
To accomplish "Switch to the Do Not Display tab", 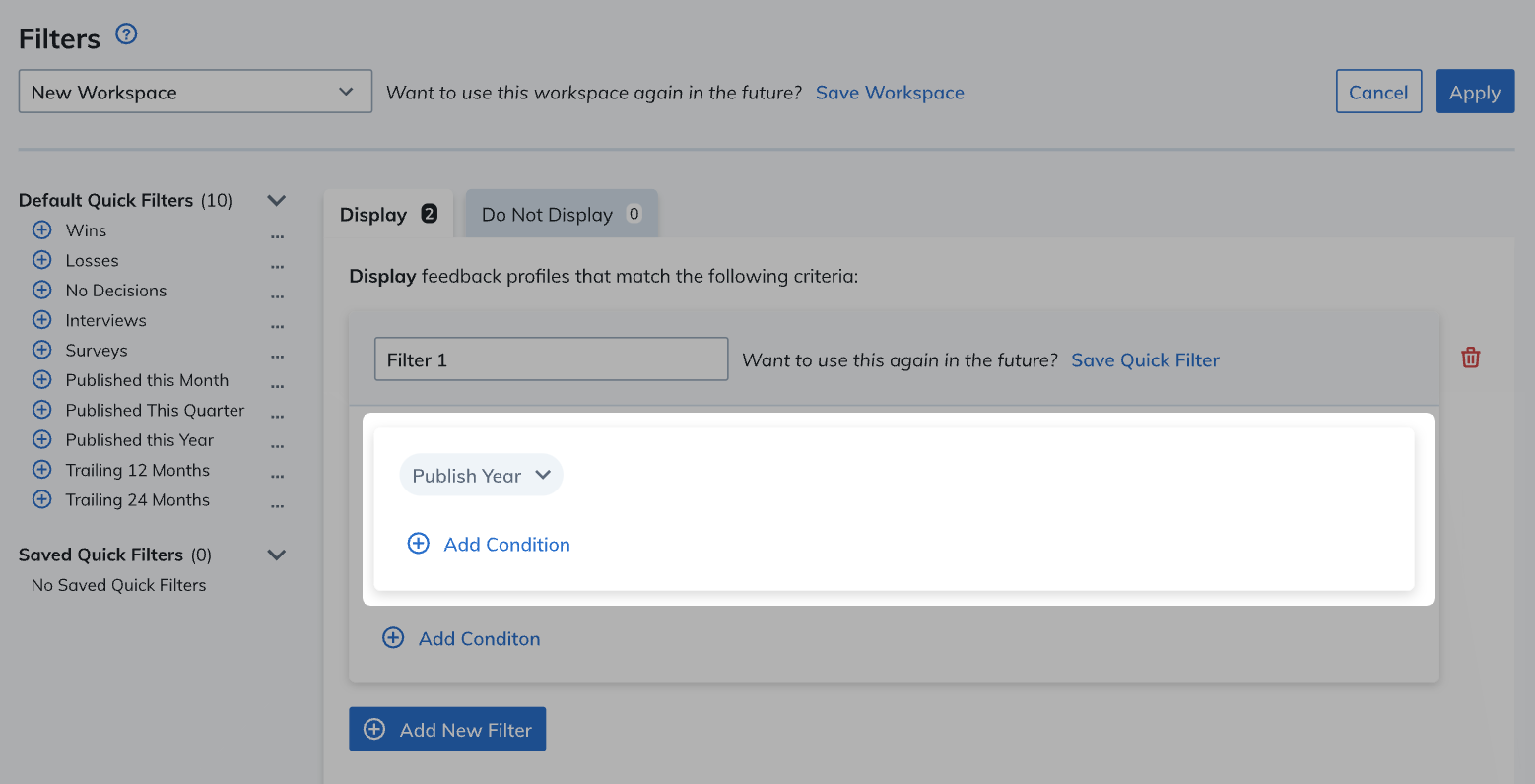I will [561, 214].
